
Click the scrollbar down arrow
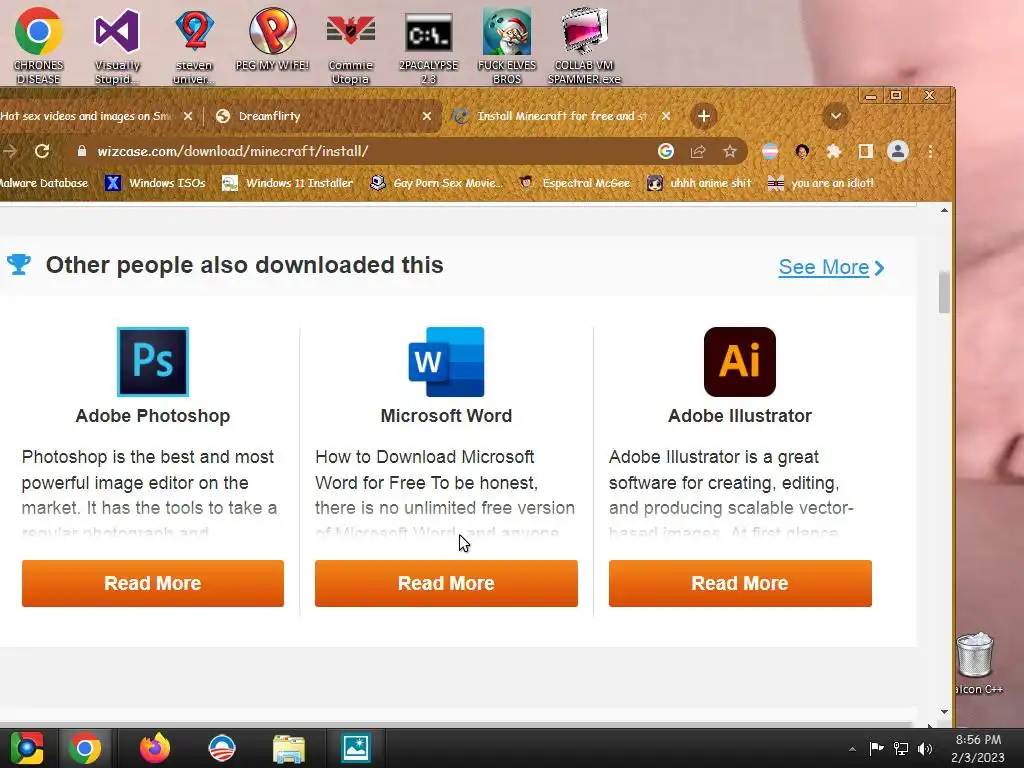coord(944,712)
